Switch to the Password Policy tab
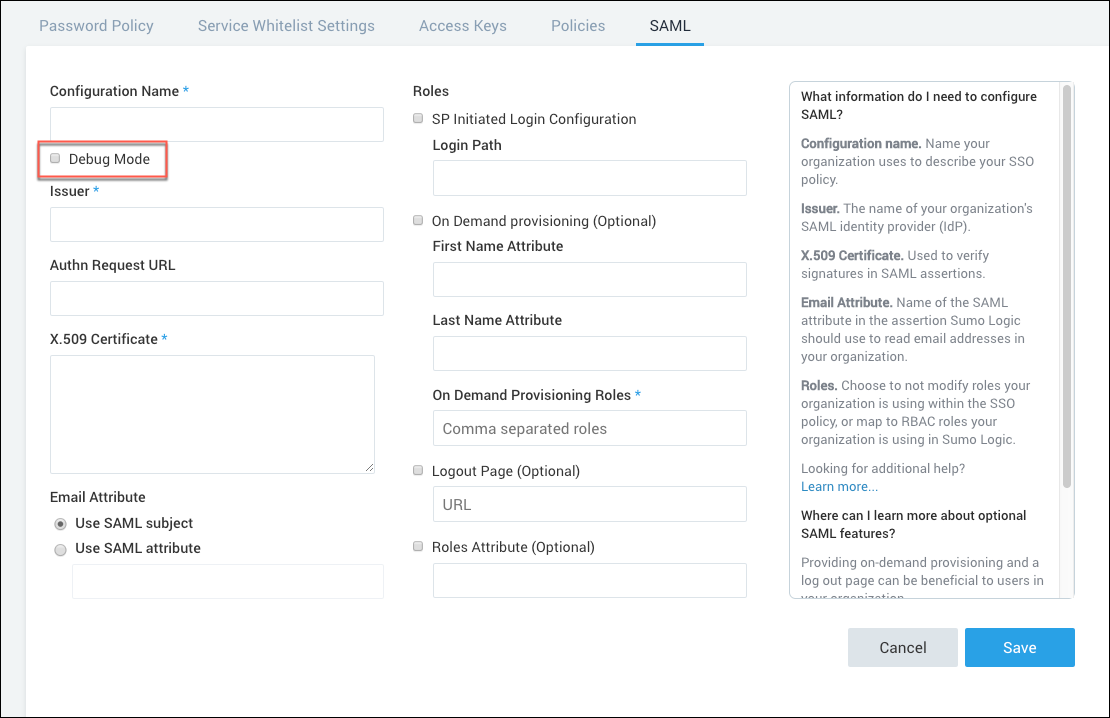 [96, 25]
